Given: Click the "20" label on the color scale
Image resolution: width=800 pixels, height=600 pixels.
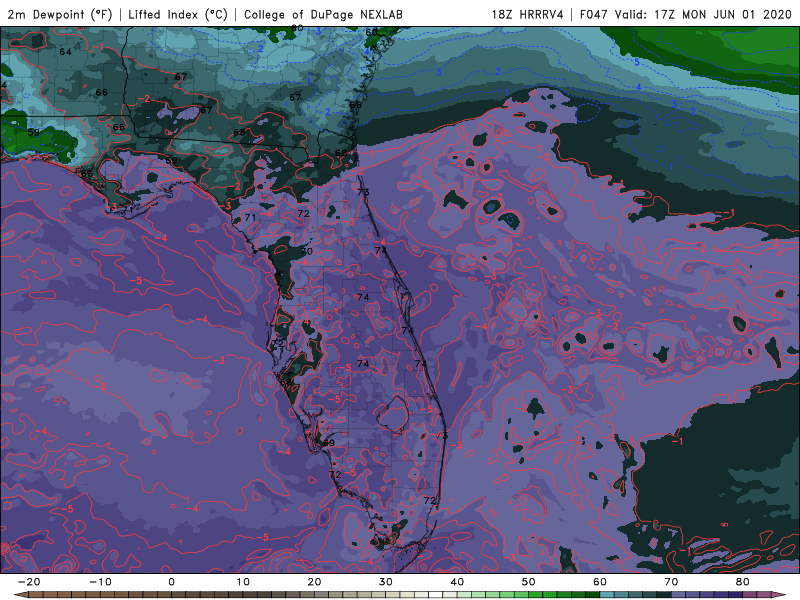Looking at the screenshot, I should point(314,582).
